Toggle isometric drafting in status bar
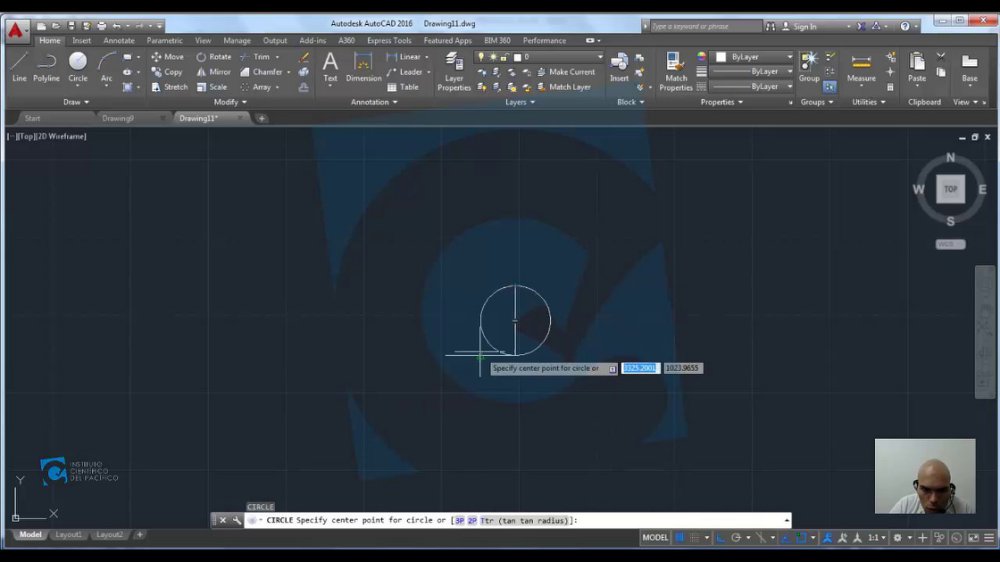1000x562 pixels. [x=760, y=538]
